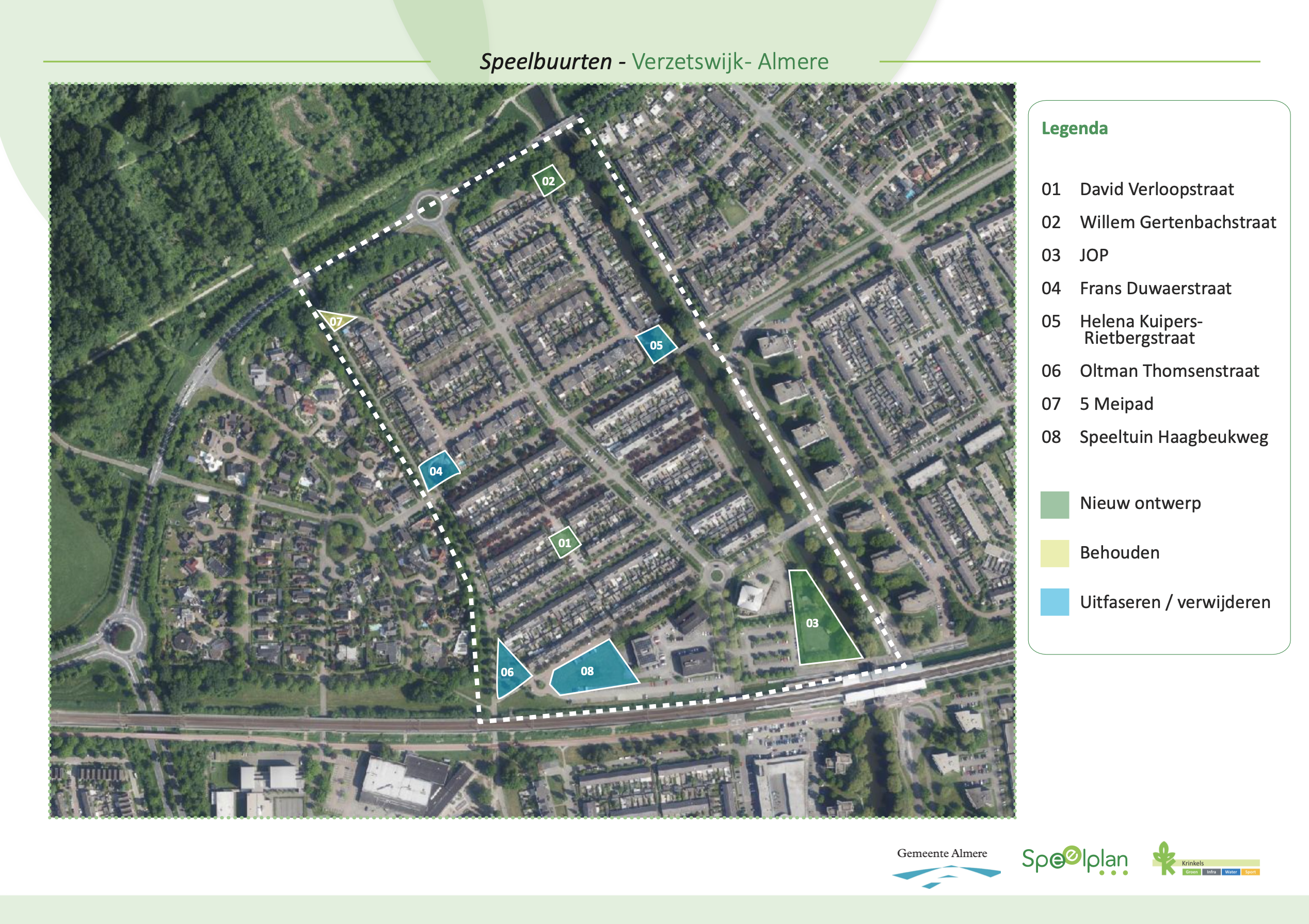Click legend entry Speeltuin Haagbeukweg
Viewport: 1309px width, 924px height.
tap(1173, 437)
